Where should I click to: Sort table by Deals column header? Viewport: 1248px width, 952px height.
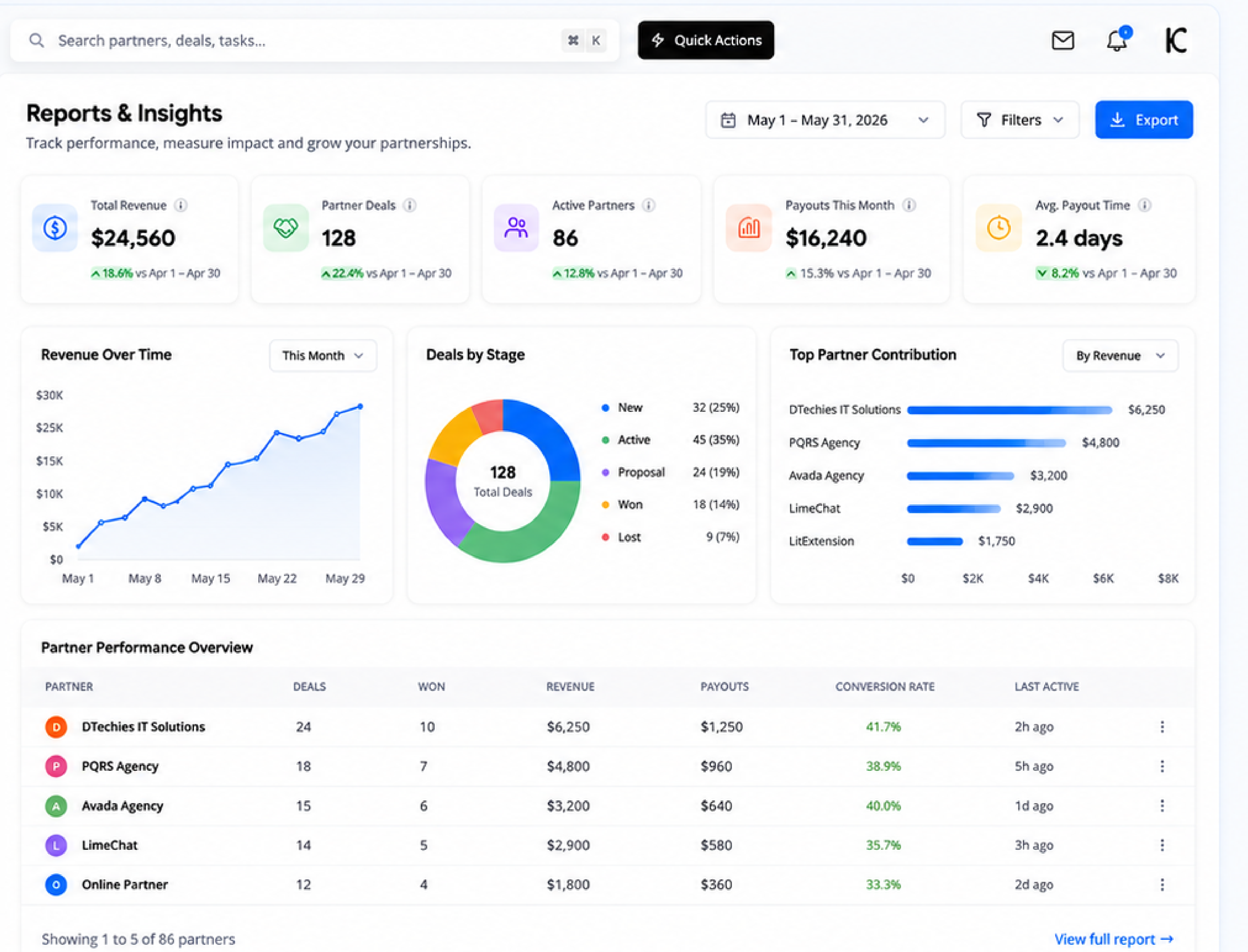tap(309, 686)
